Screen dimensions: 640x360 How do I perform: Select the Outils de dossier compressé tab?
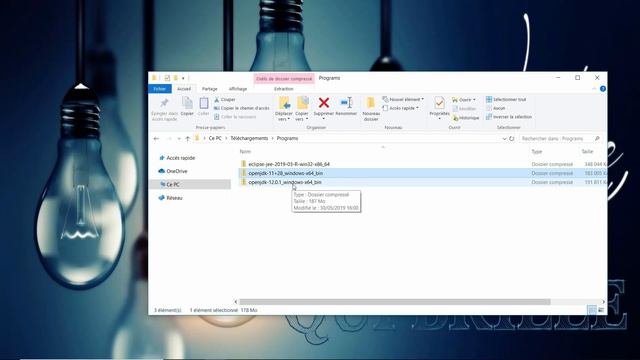(284, 78)
